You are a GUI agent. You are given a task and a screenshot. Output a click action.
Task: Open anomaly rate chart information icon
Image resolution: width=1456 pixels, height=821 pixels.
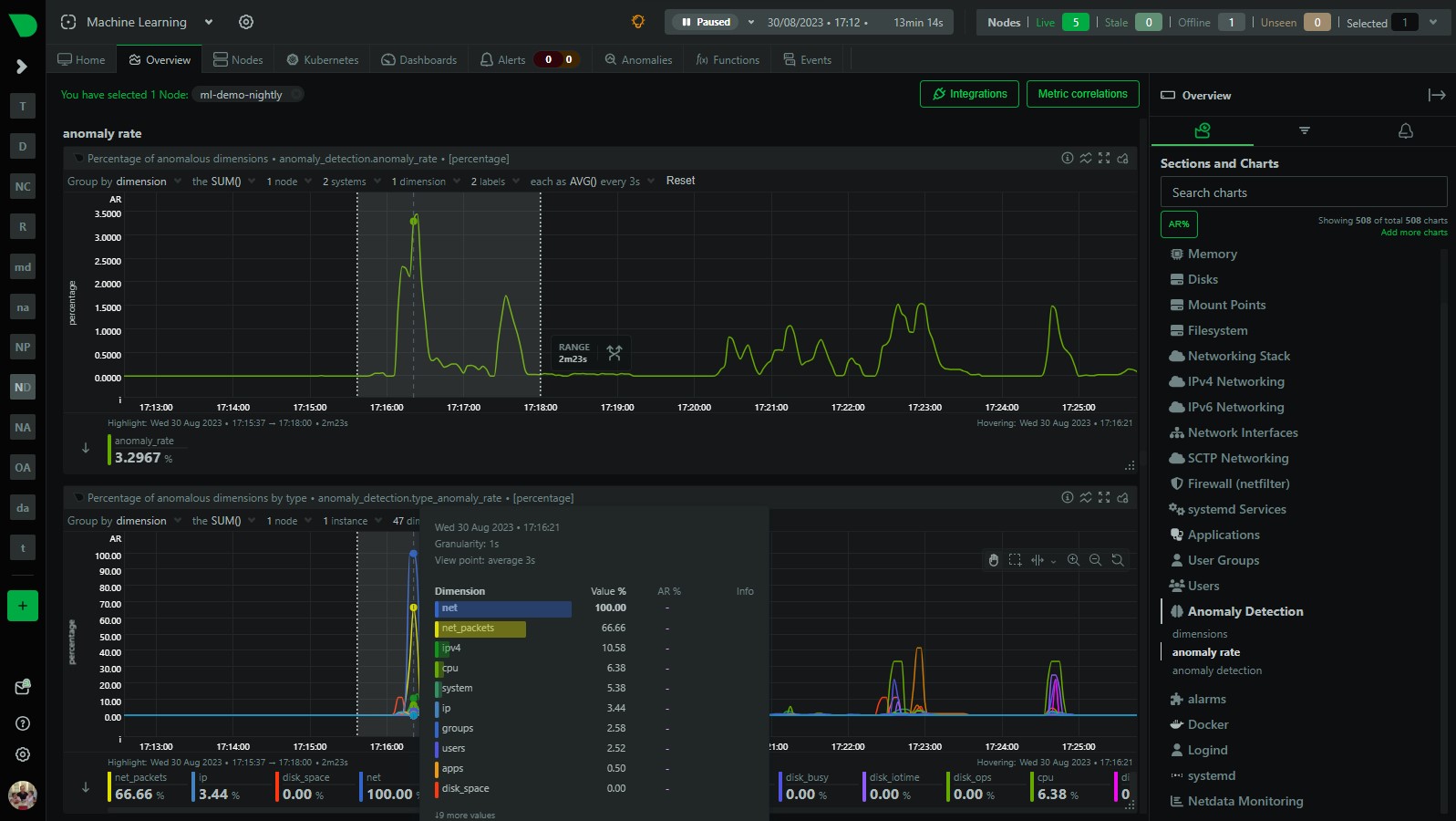pyautogui.click(x=1067, y=158)
